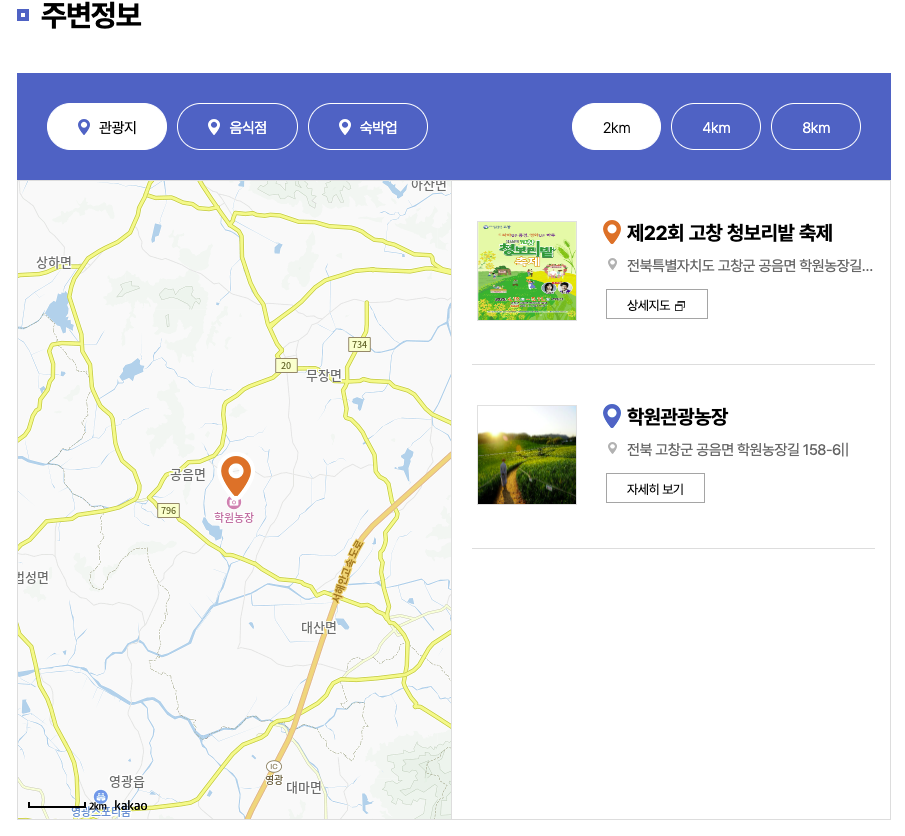Click the pin icon inside the 음식점 button
Image resolution: width=905 pixels, height=836 pixels.
point(213,126)
